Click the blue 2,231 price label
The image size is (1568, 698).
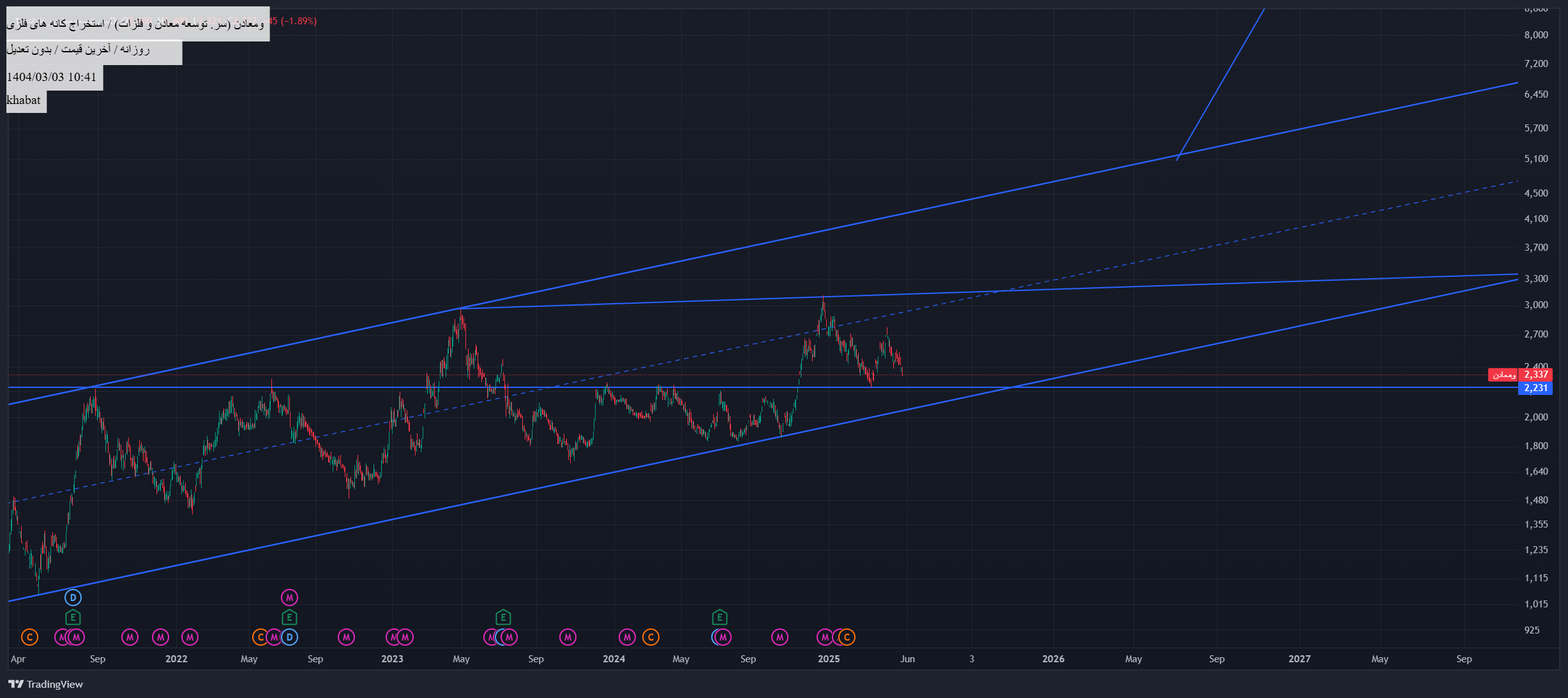tap(1535, 388)
